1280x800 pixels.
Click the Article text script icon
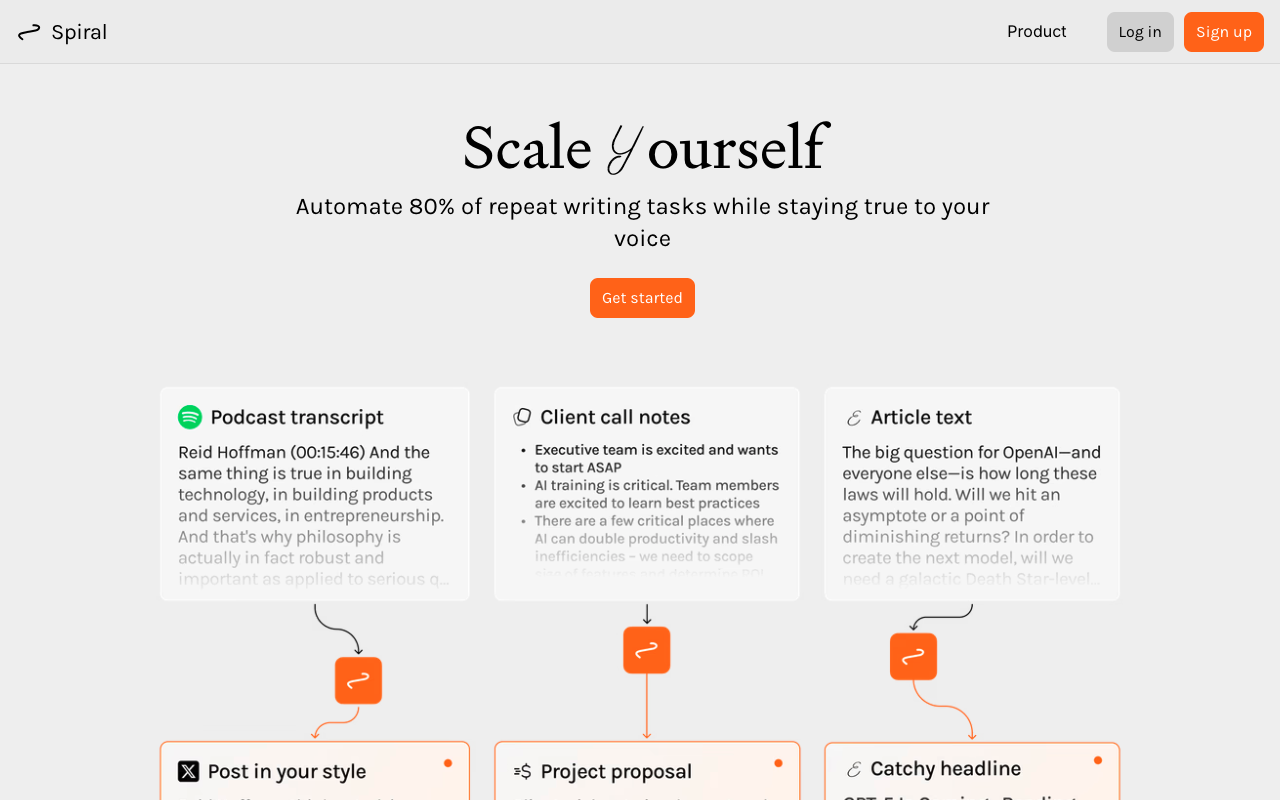coord(854,418)
